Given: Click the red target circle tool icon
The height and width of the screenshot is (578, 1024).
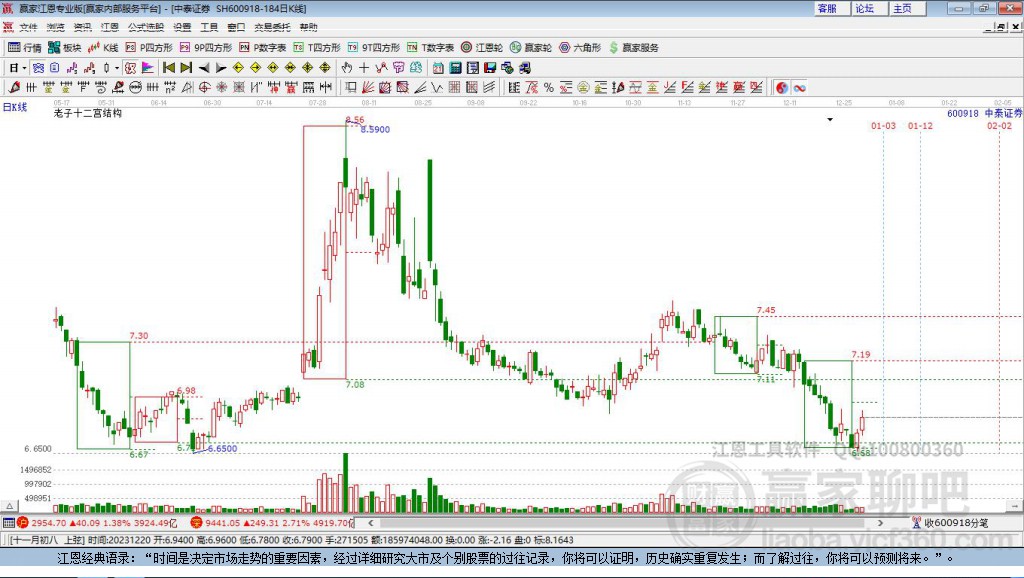Looking at the screenshot, I should pyautogui.click(x=204, y=87).
